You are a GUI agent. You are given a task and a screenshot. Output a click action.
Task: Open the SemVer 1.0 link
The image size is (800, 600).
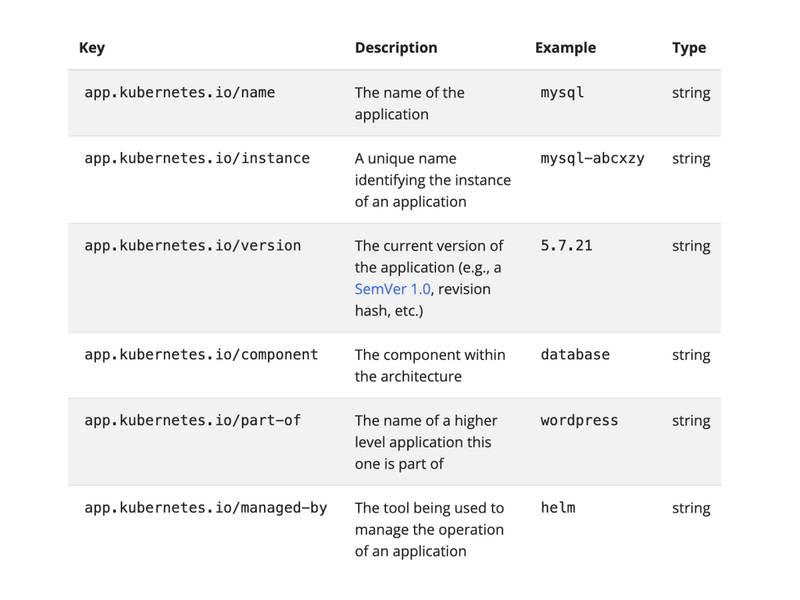pyautogui.click(x=393, y=289)
